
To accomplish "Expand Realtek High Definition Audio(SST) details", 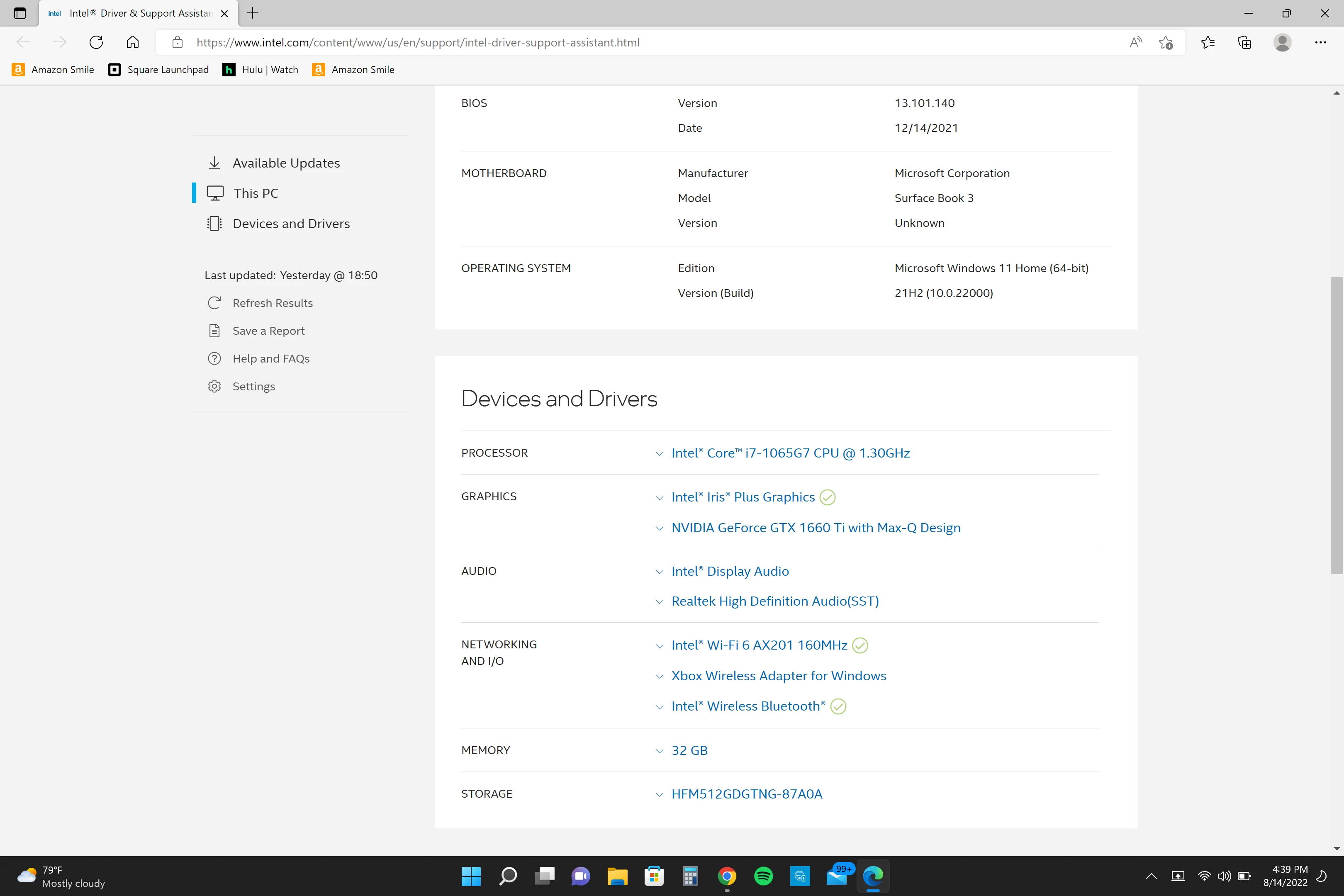I will pyautogui.click(x=660, y=602).
